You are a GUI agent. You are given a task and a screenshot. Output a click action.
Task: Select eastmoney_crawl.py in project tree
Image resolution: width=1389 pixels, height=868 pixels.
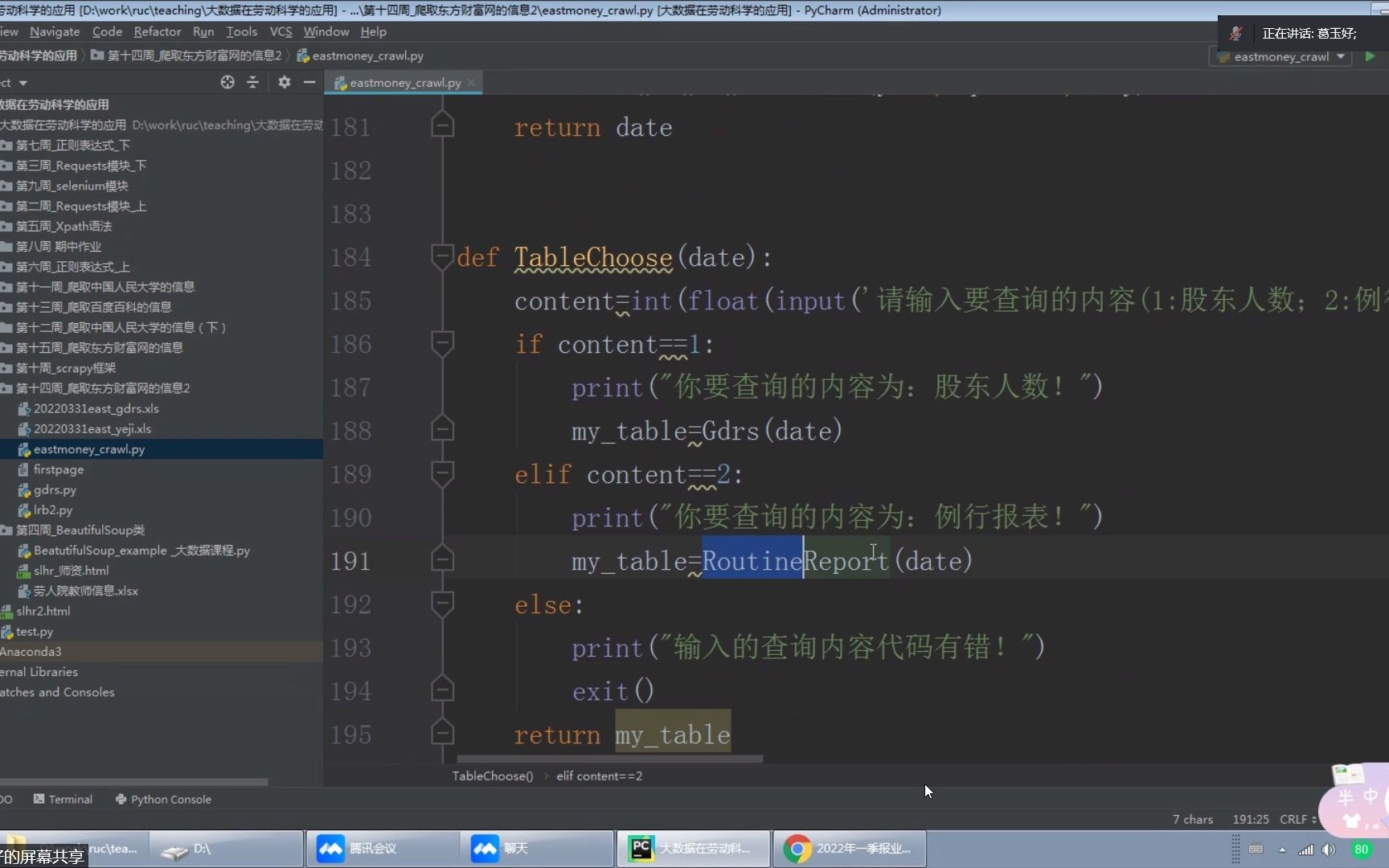88,449
